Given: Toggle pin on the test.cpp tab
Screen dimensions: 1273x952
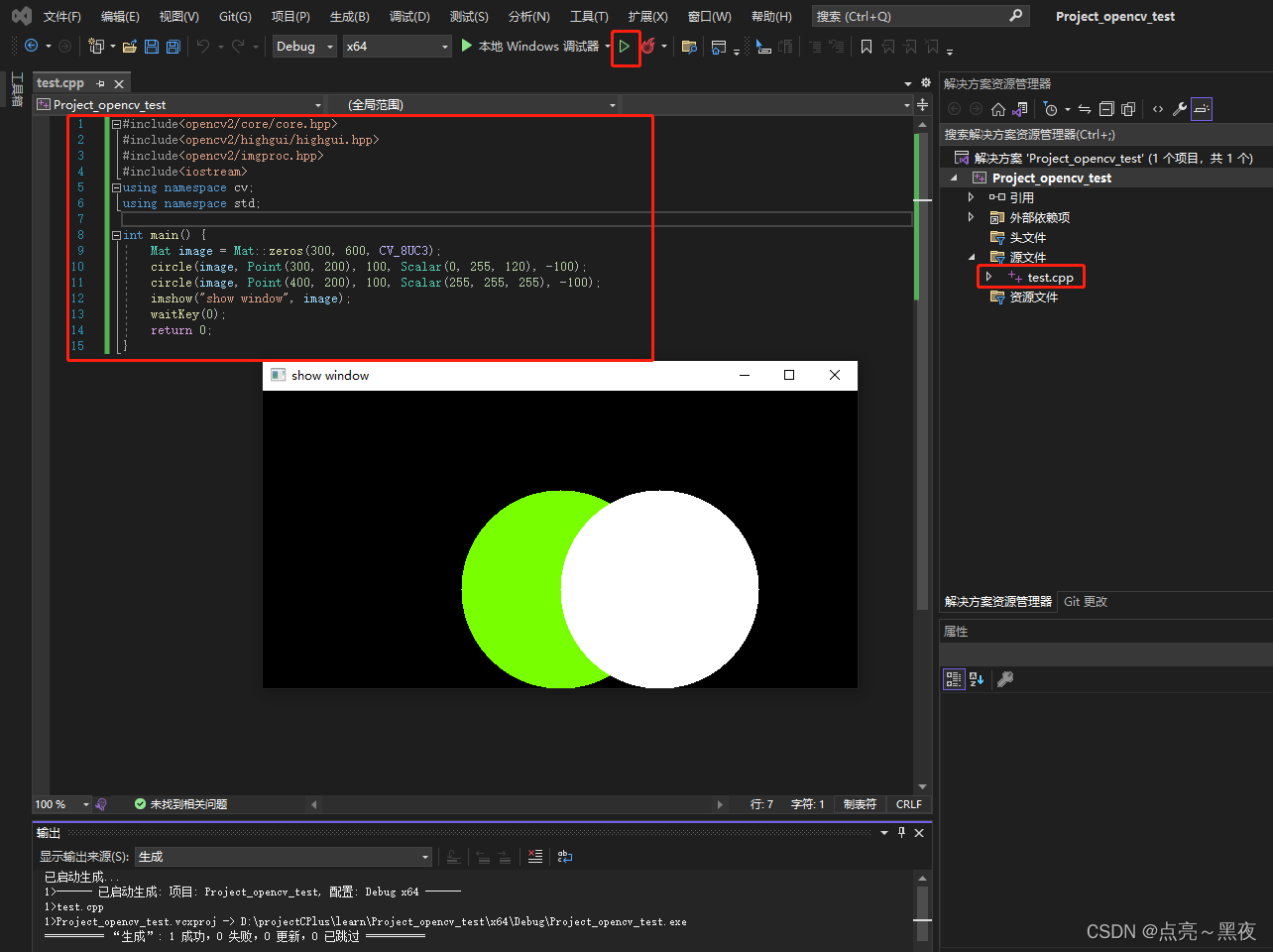Looking at the screenshot, I should point(100,84).
